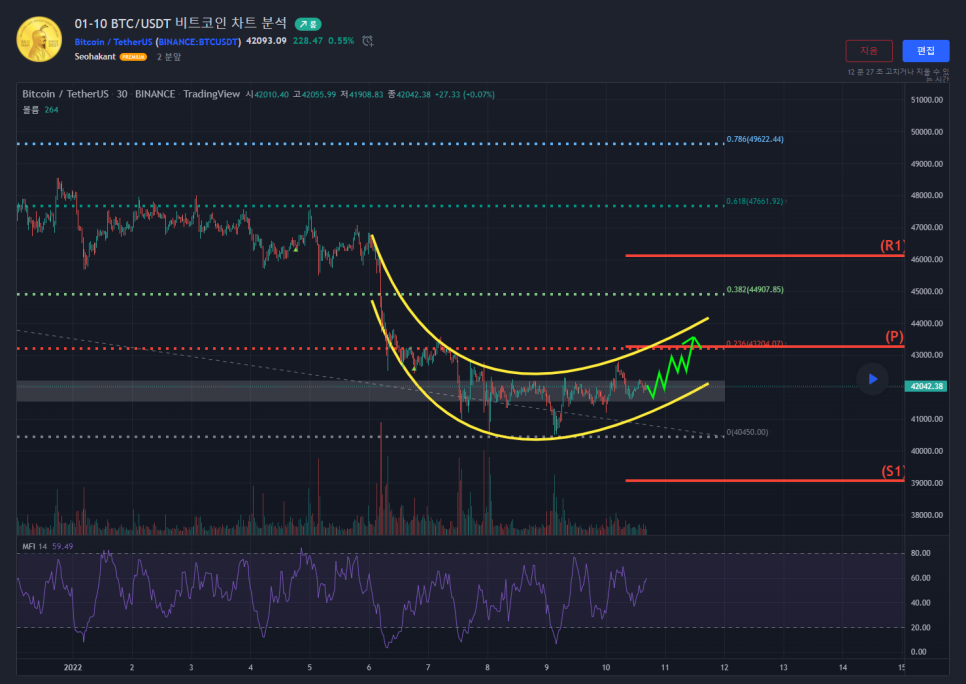
Task: Click the gold Bitcoin author avatar
Action: click(x=40, y=38)
